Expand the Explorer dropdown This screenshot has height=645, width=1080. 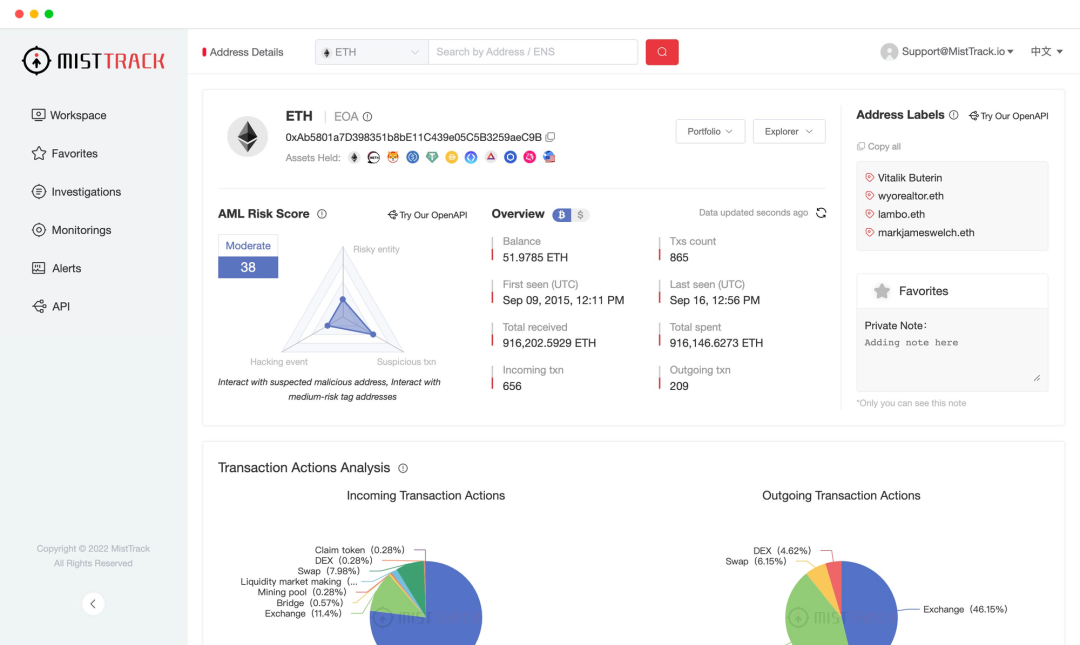789,132
